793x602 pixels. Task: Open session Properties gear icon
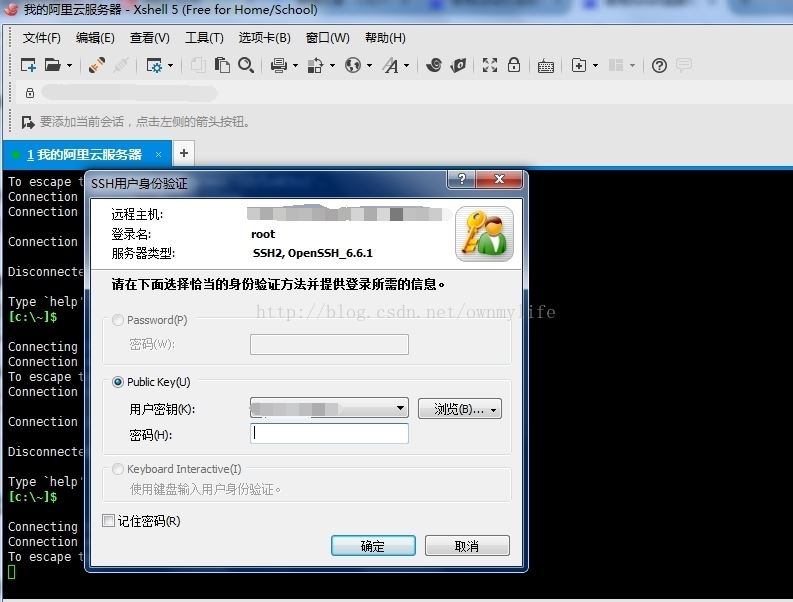point(154,66)
